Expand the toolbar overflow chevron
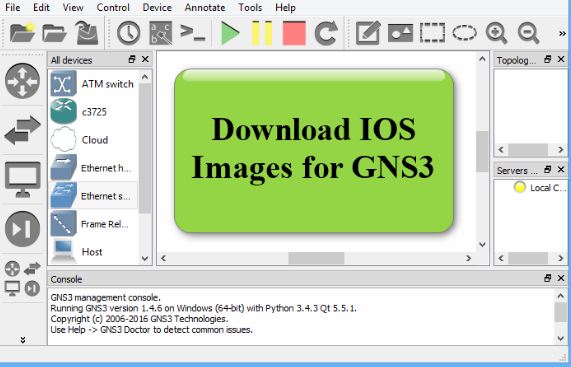This screenshot has height=367, width=571. (x=563, y=33)
